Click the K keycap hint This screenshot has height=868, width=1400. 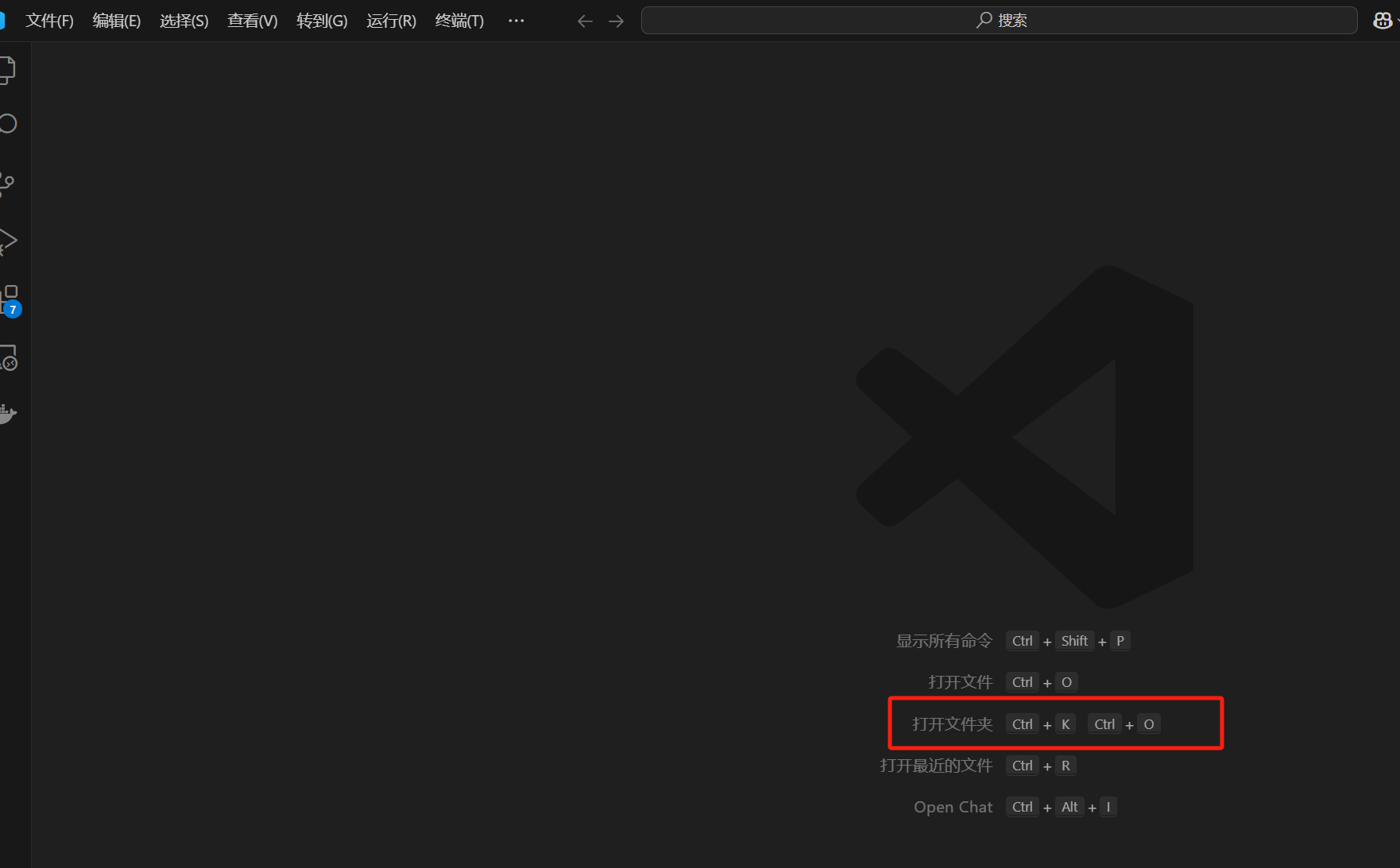(x=1065, y=724)
